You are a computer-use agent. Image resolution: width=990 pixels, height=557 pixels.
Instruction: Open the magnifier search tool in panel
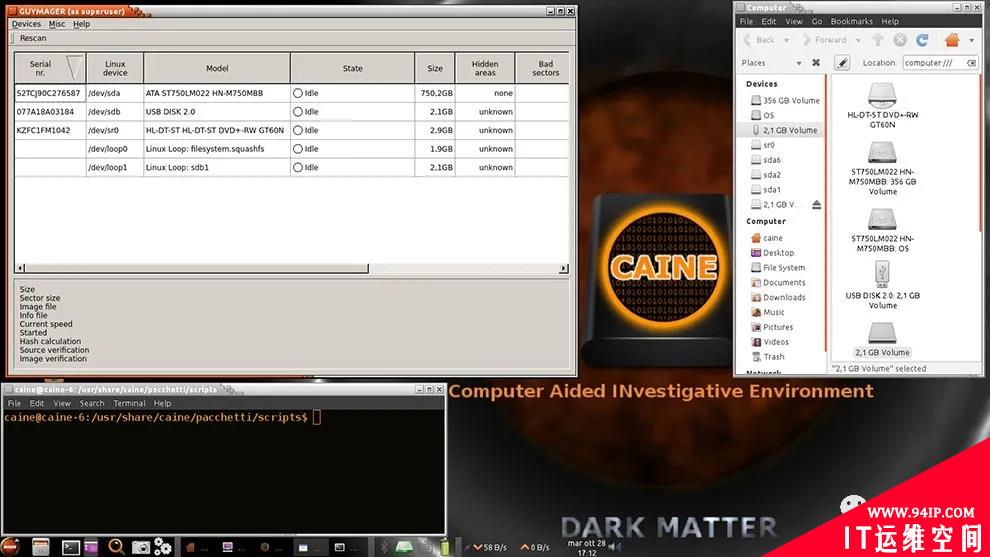click(x=116, y=547)
